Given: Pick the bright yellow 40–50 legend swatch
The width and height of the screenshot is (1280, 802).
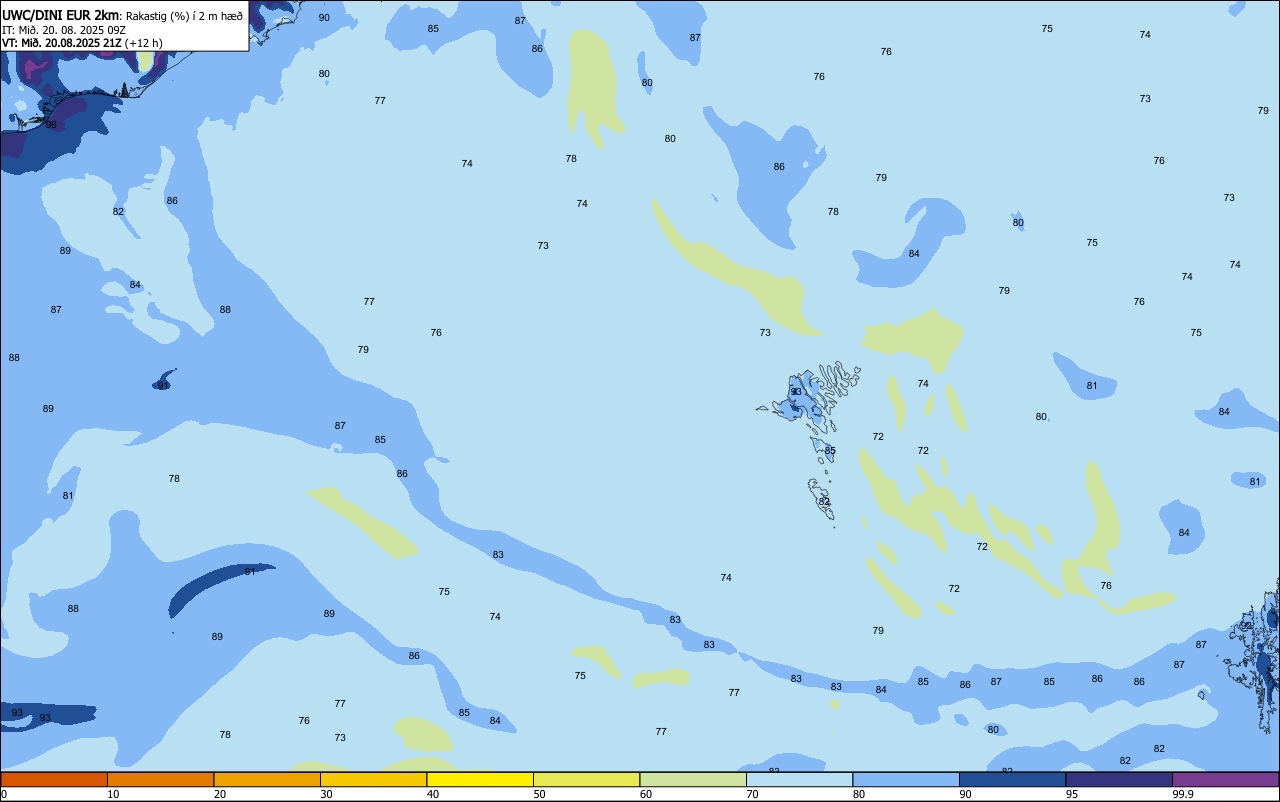Looking at the screenshot, I should [480, 779].
